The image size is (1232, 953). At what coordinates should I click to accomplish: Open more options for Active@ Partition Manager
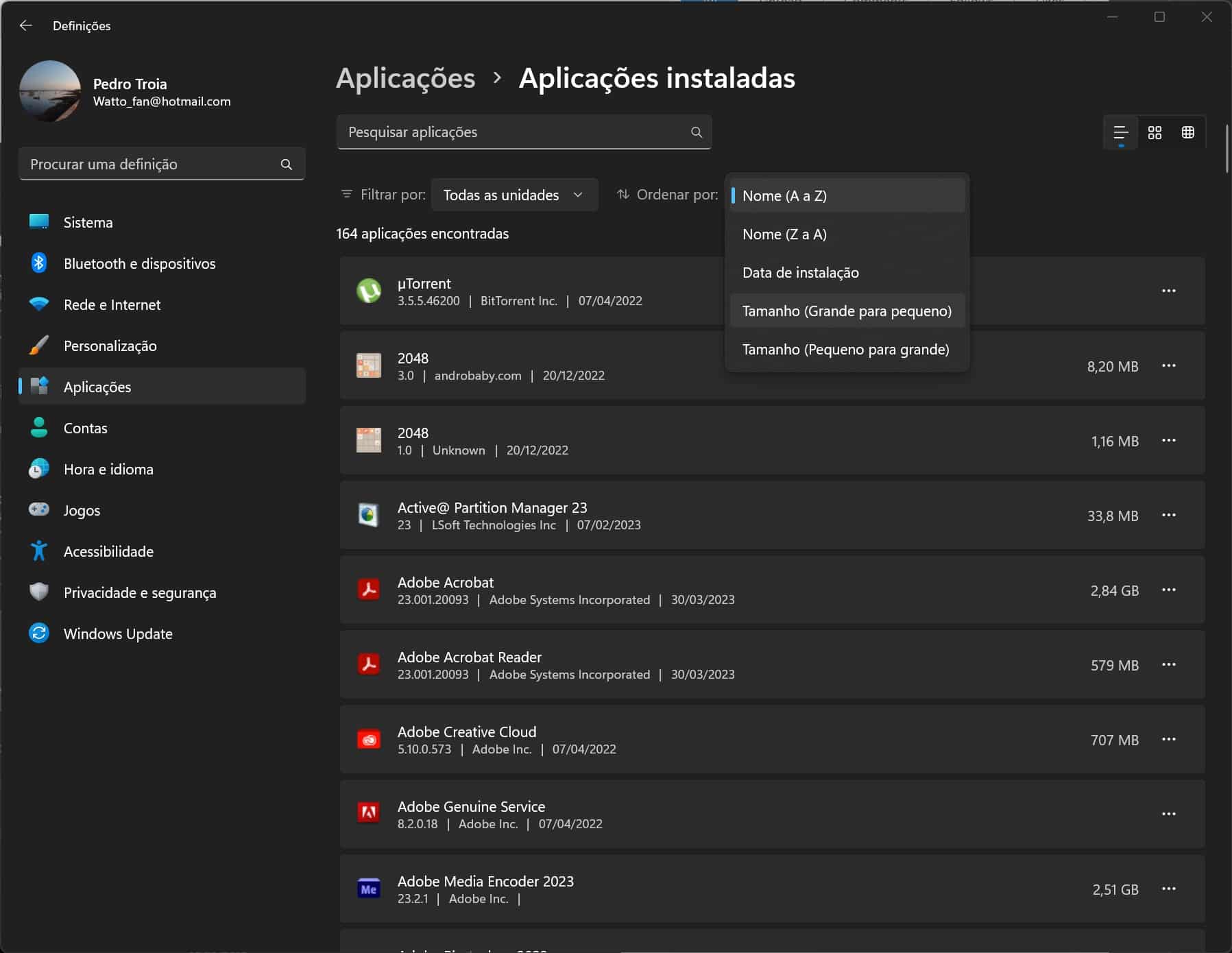pos(1169,515)
